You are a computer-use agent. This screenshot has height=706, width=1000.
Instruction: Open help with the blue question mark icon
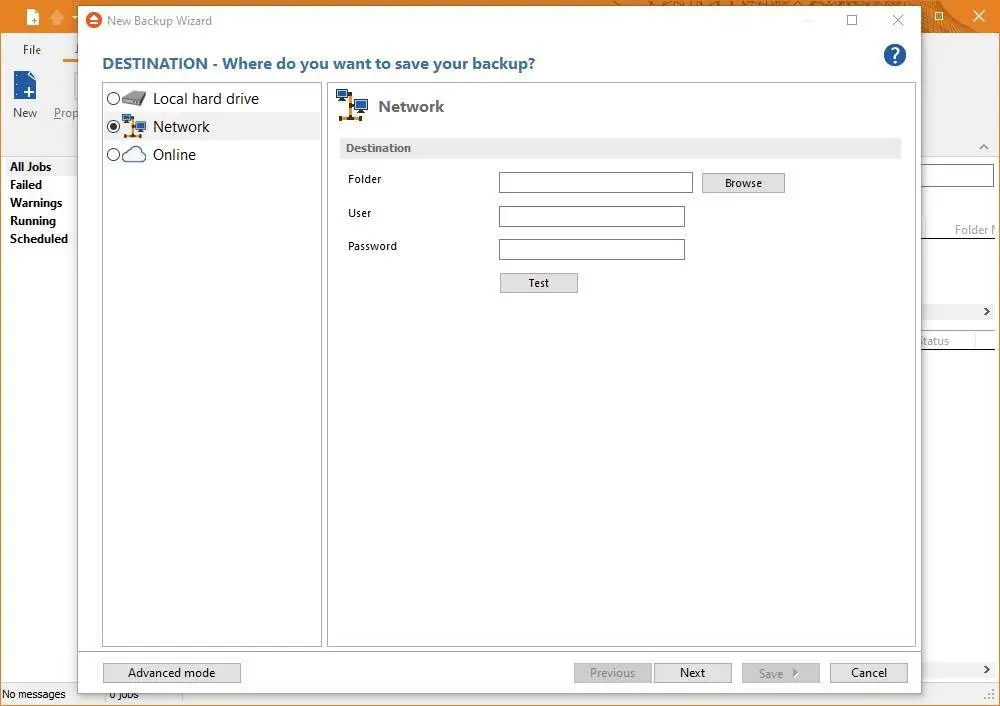coord(895,55)
